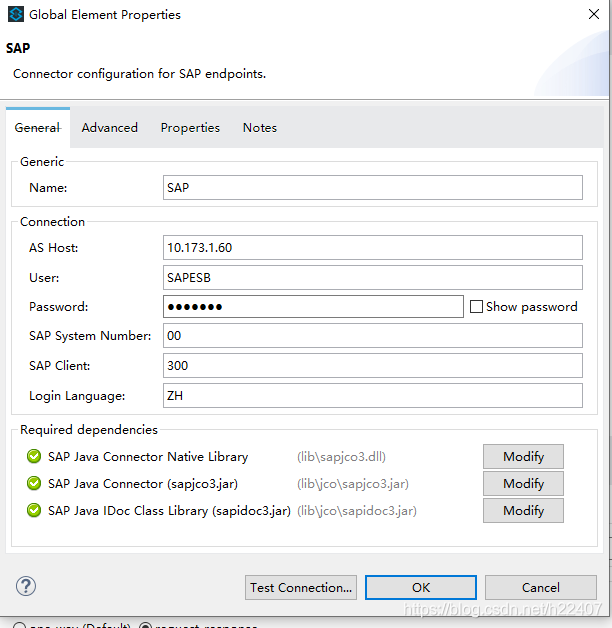
Task: Click the SAP Java Connector Native Library label
Action: [x=148, y=457]
